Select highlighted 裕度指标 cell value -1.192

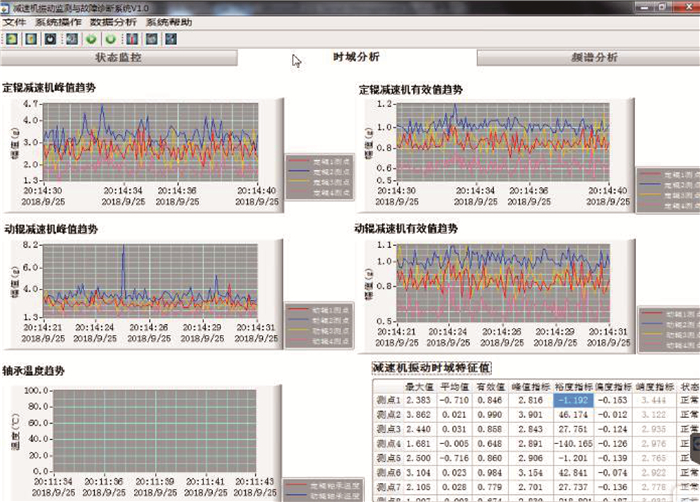click(574, 398)
